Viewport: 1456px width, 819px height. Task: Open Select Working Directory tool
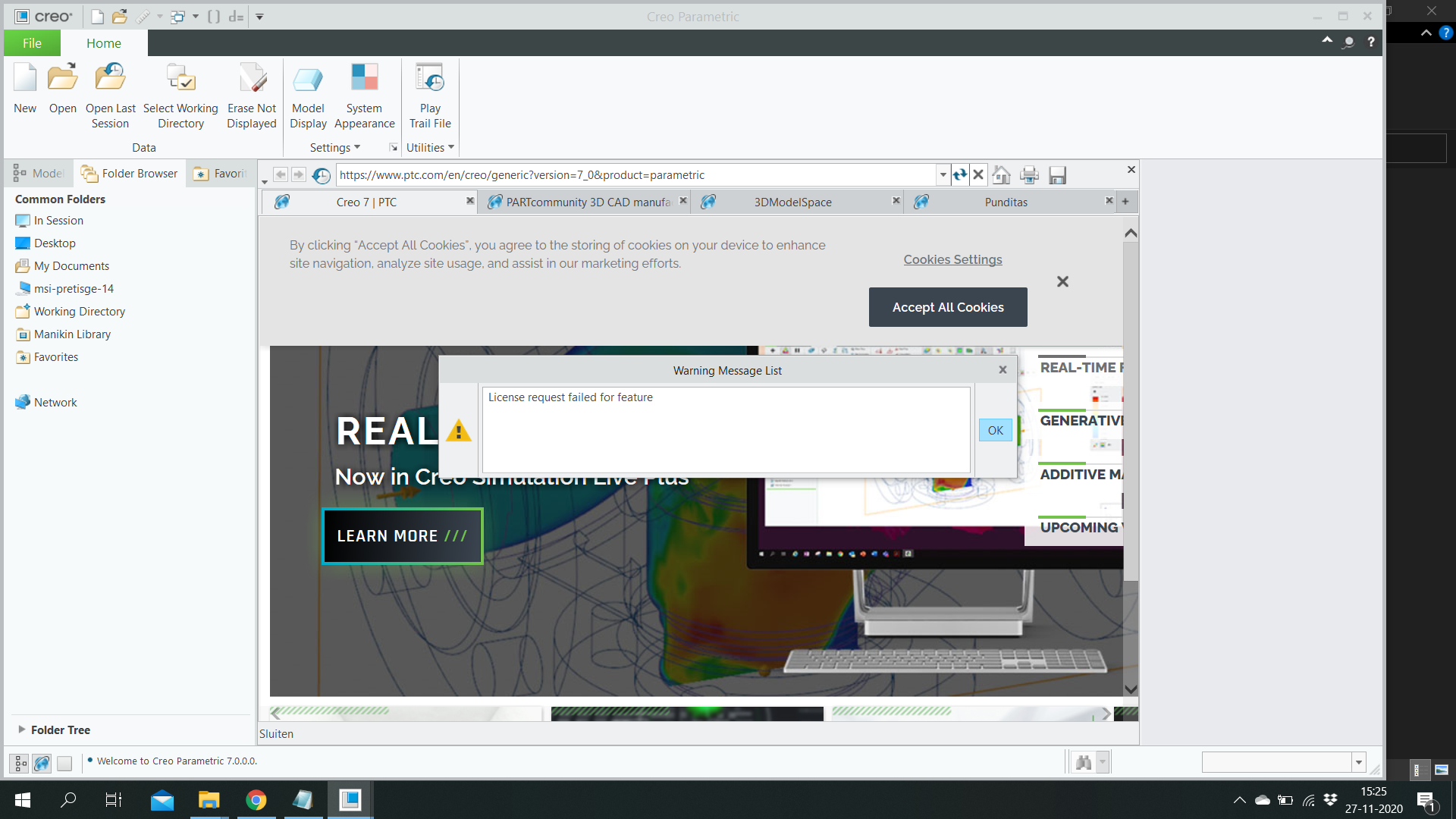180,79
